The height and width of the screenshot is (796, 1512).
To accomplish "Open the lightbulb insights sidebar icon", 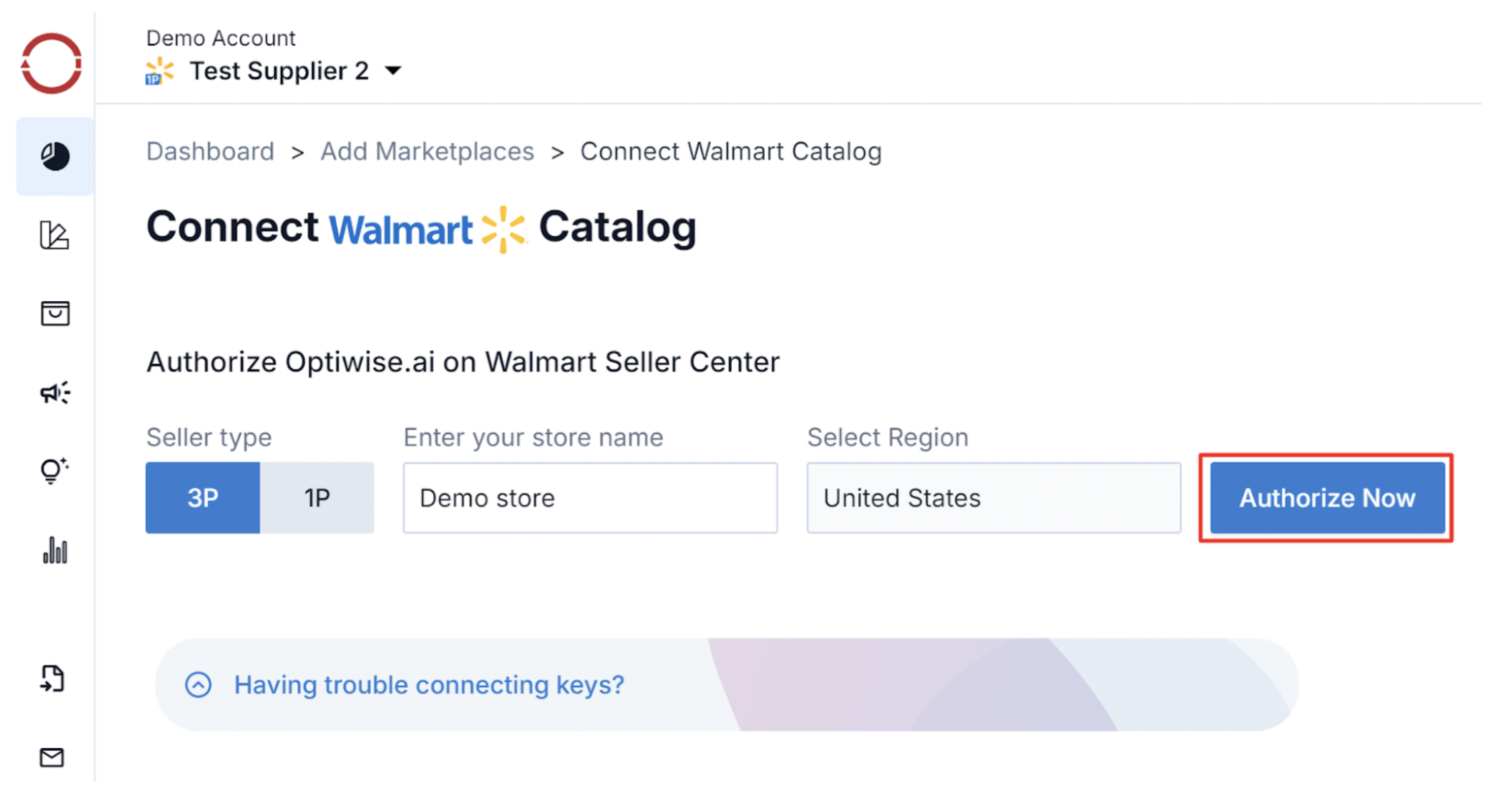I will click(x=55, y=470).
